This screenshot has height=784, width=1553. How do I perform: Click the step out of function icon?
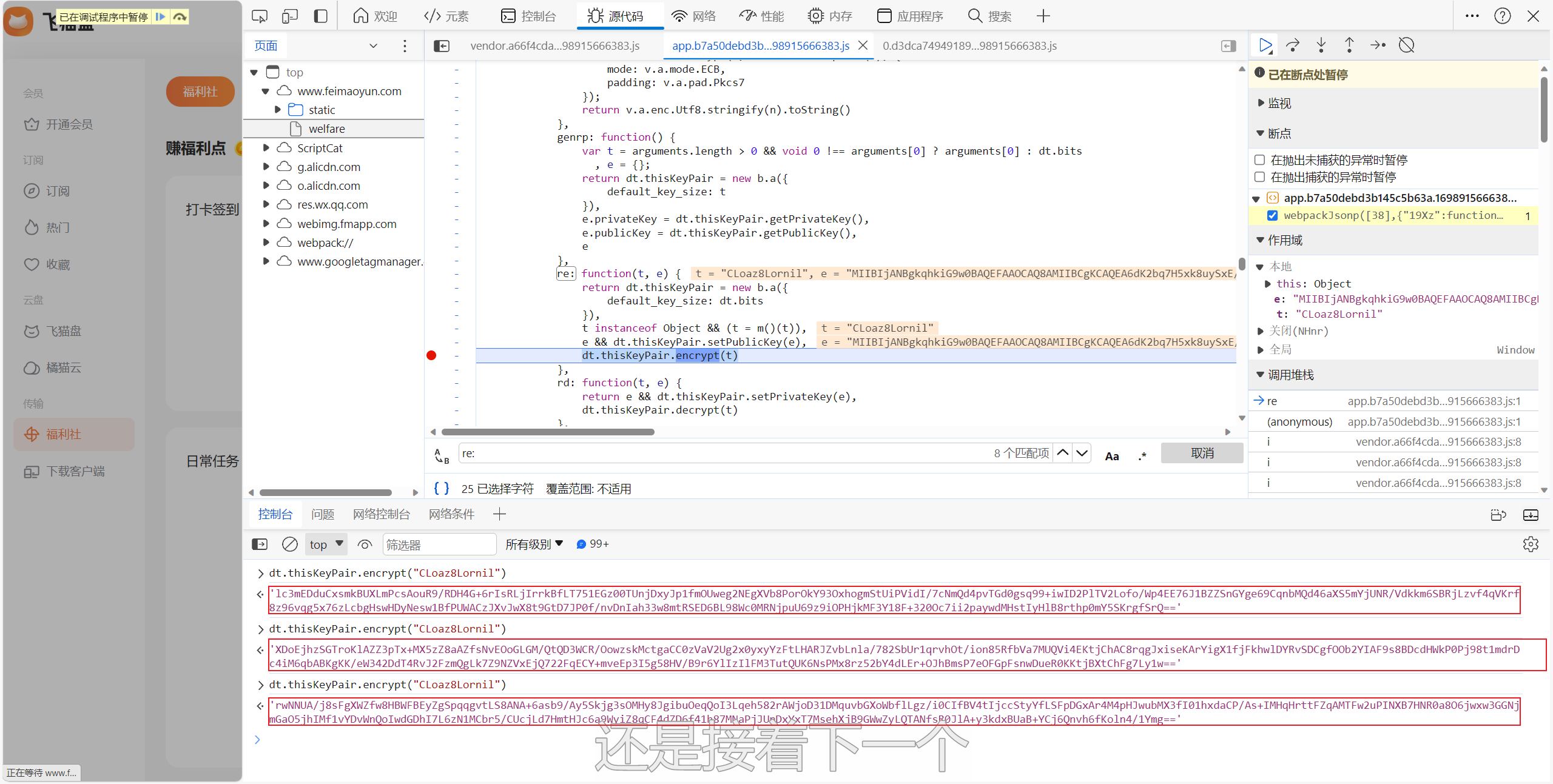pos(1349,45)
